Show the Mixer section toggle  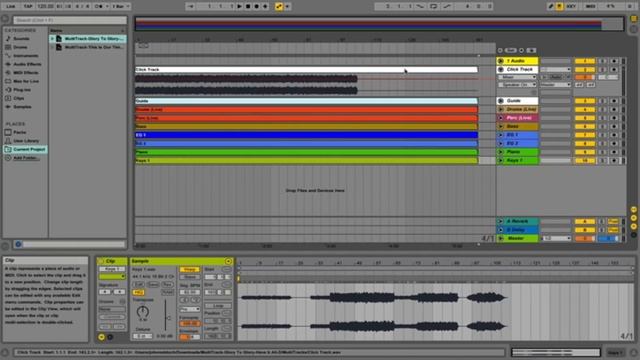pyautogui.click(x=634, y=227)
